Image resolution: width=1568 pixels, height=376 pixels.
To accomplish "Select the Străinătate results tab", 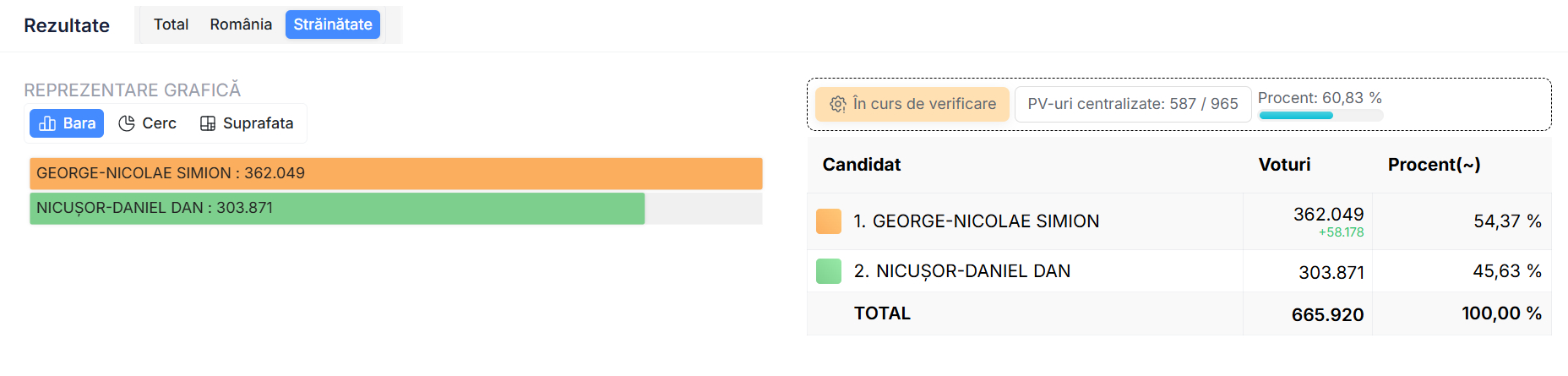I will (x=333, y=25).
